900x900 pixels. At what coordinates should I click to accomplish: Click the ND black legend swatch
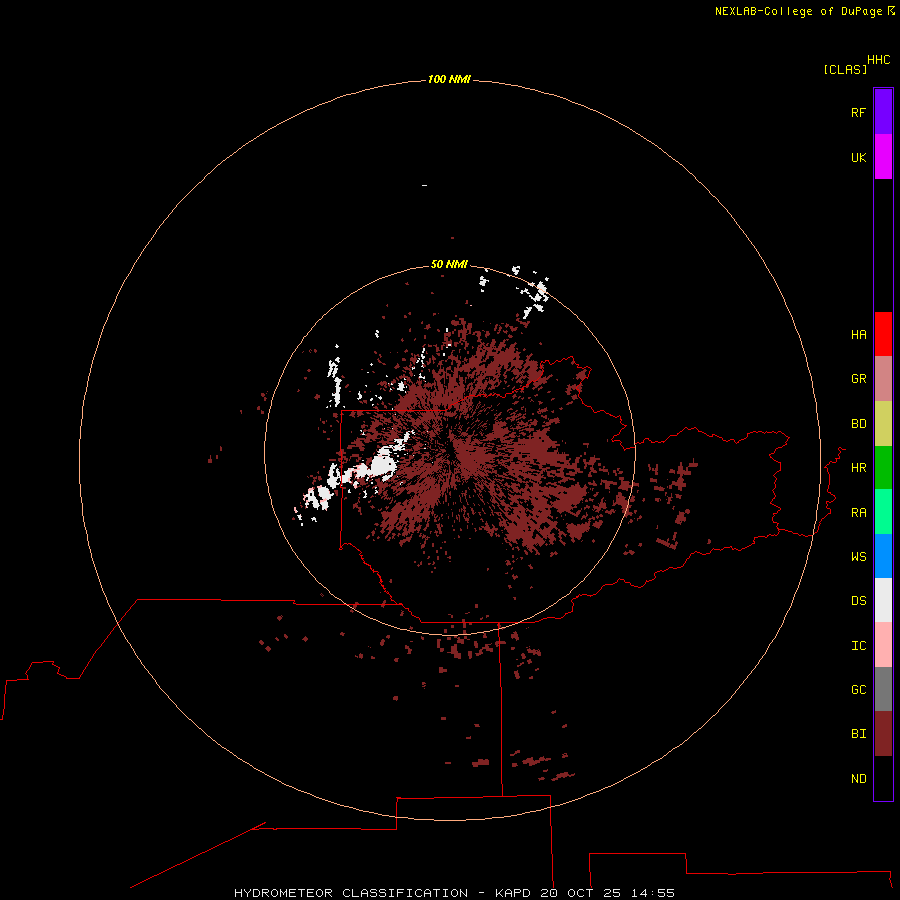[883, 778]
